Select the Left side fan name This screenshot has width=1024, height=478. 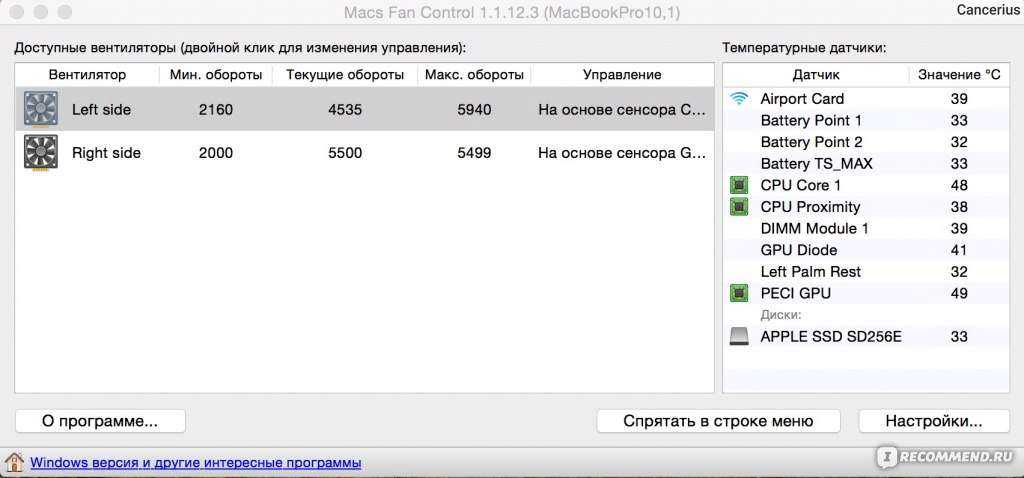coord(101,110)
